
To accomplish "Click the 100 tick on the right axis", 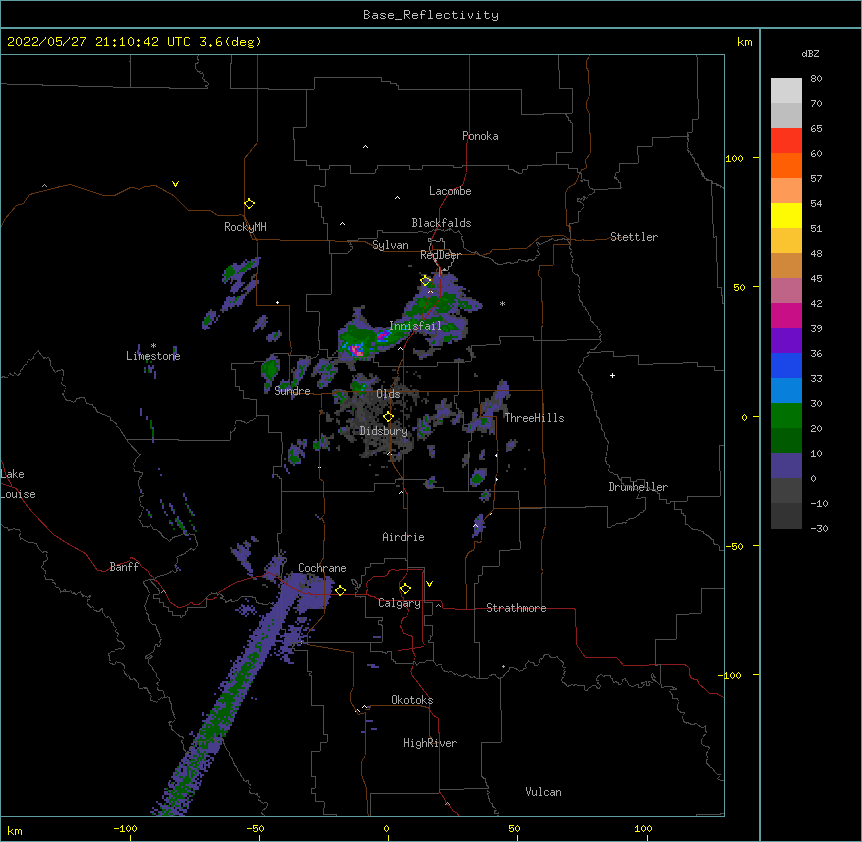I will [734, 158].
